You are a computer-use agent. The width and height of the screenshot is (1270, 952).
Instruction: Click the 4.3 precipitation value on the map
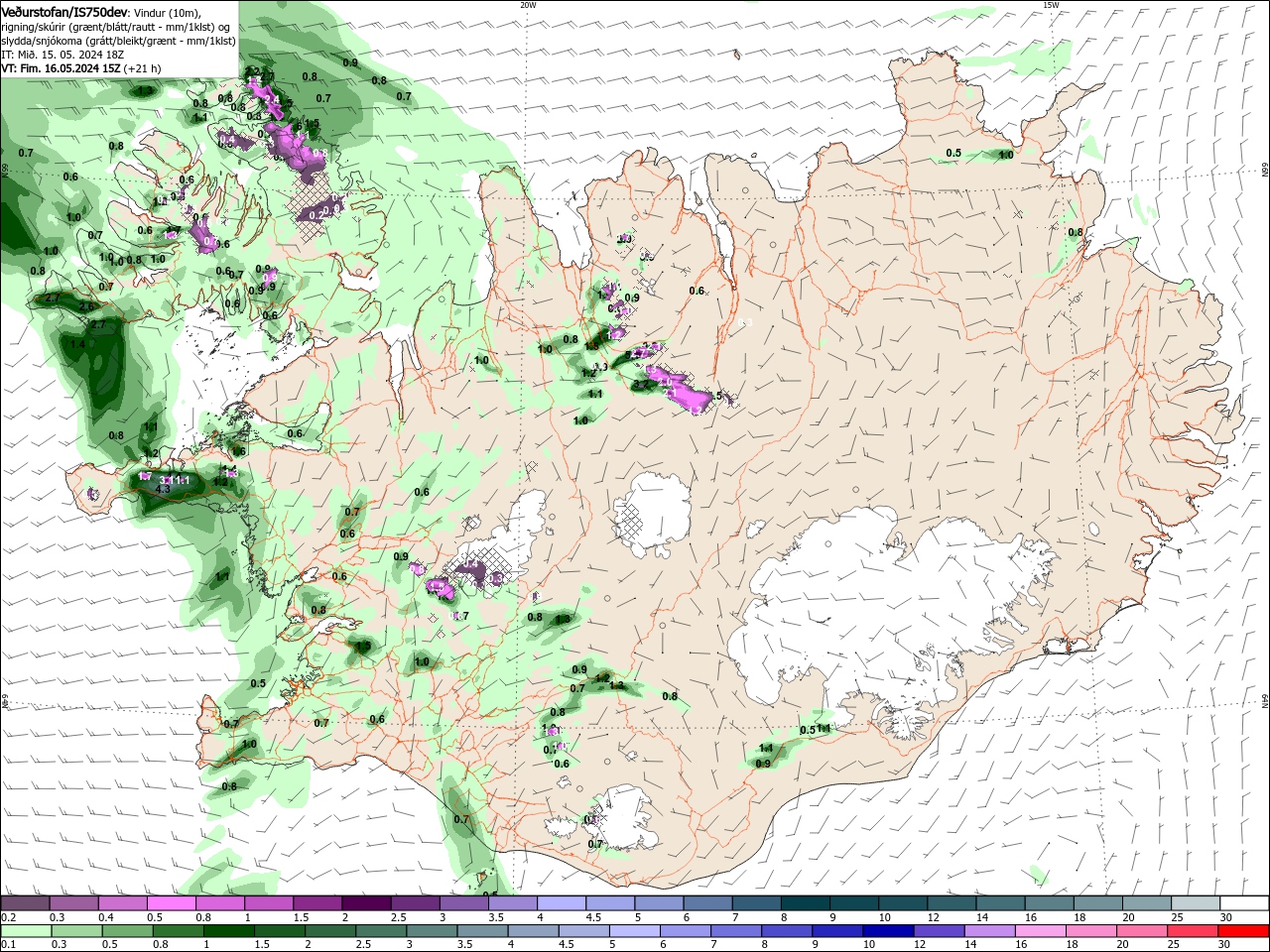tap(163, 489)
